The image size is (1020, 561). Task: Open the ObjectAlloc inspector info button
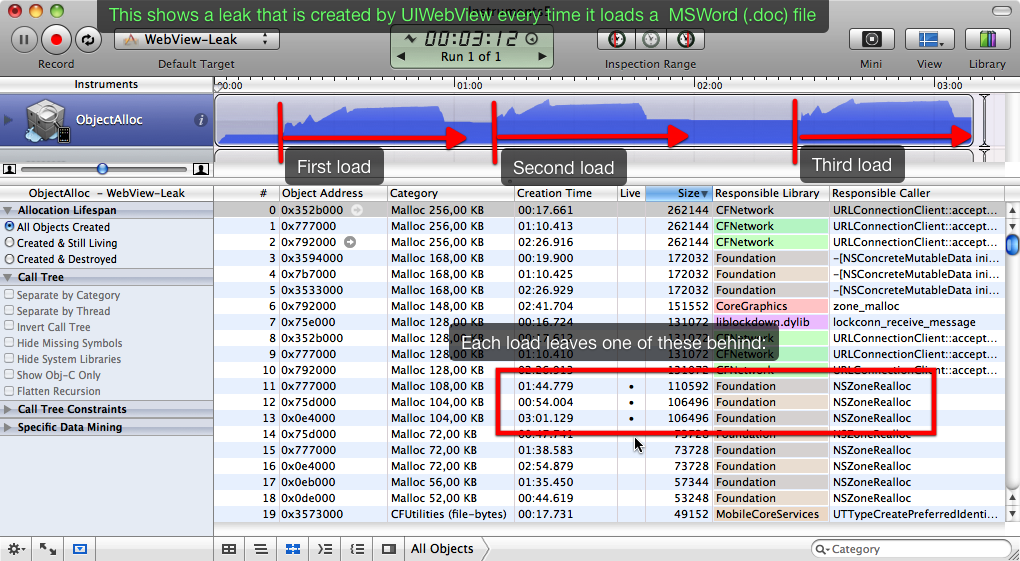(x=201, y=120)
